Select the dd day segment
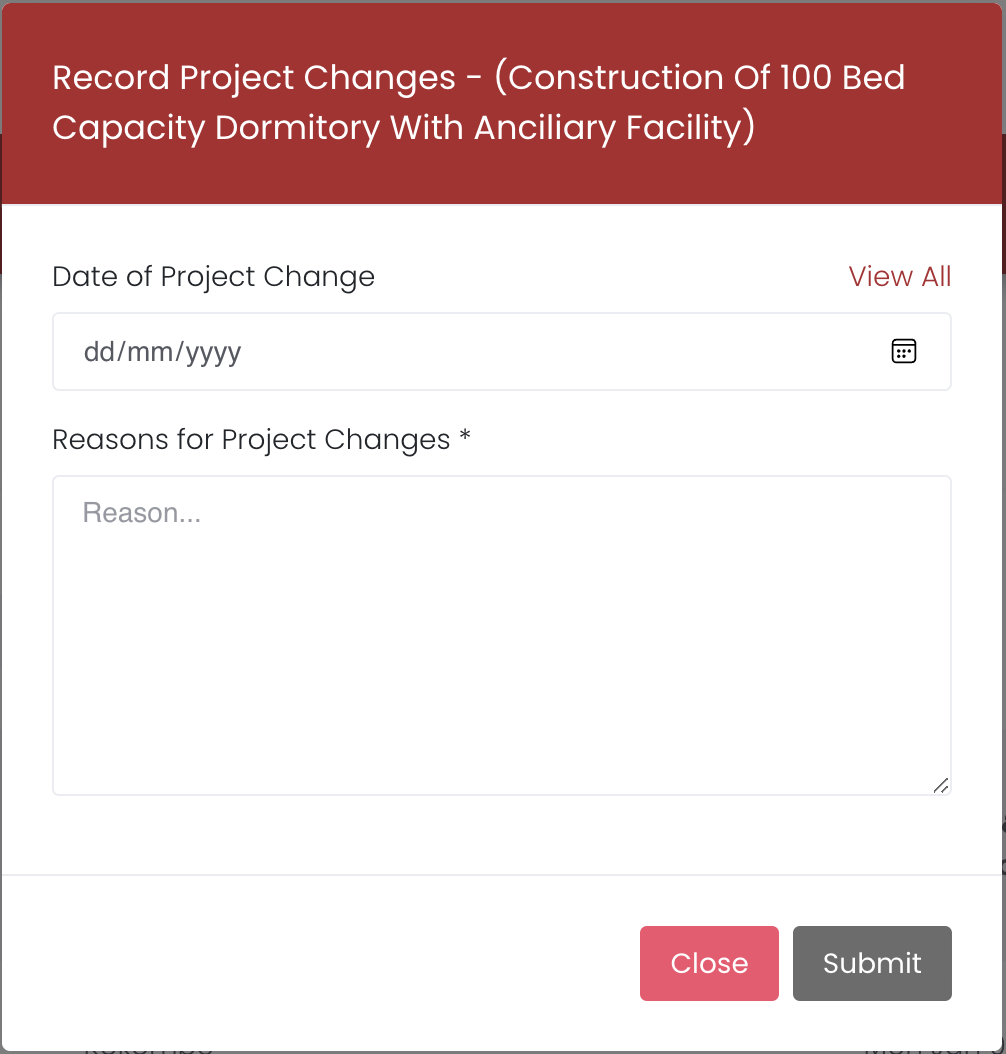This screenshot has width=1006, height=1054. 97,352
